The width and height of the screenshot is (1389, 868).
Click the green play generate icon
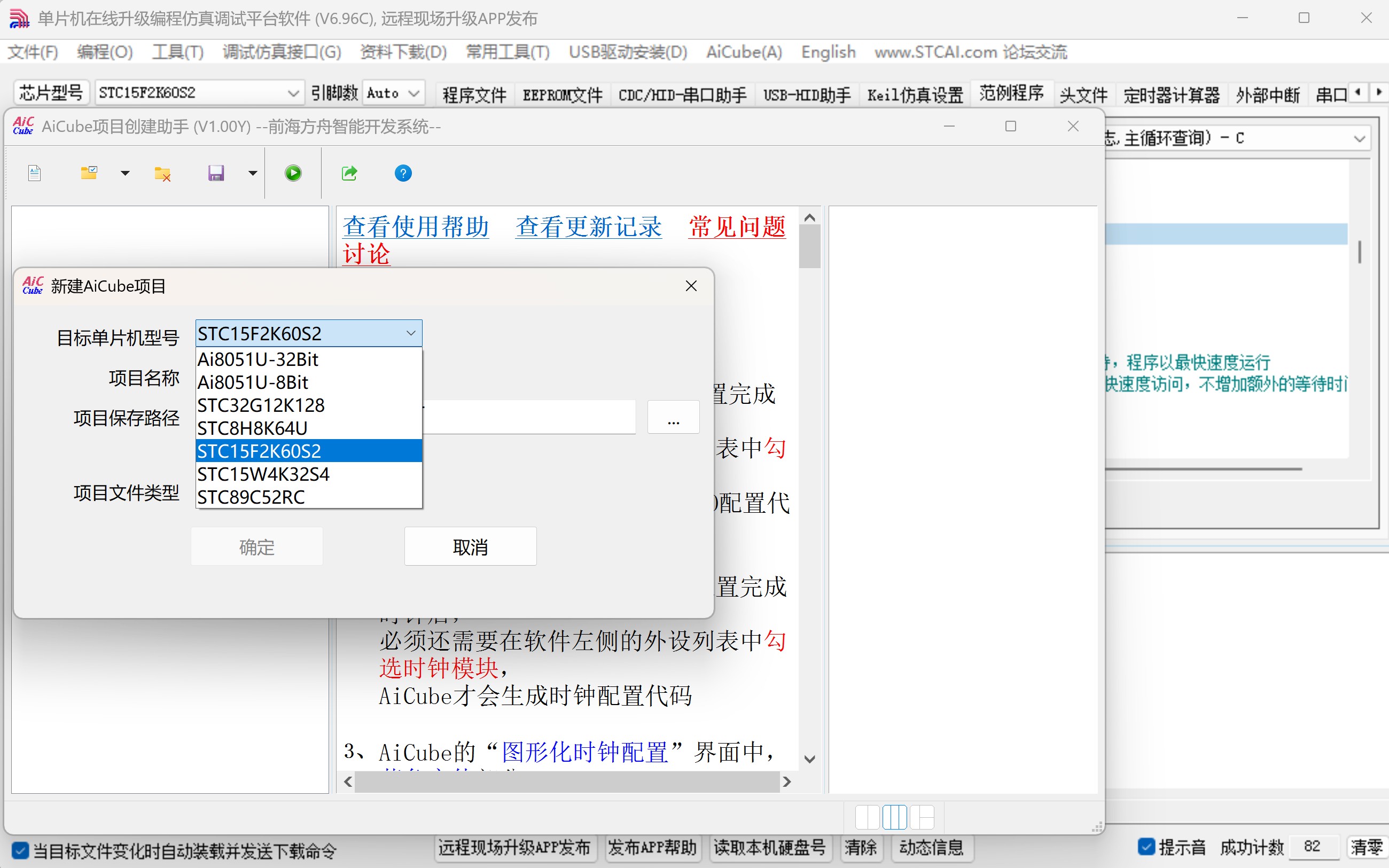point(293,173)
